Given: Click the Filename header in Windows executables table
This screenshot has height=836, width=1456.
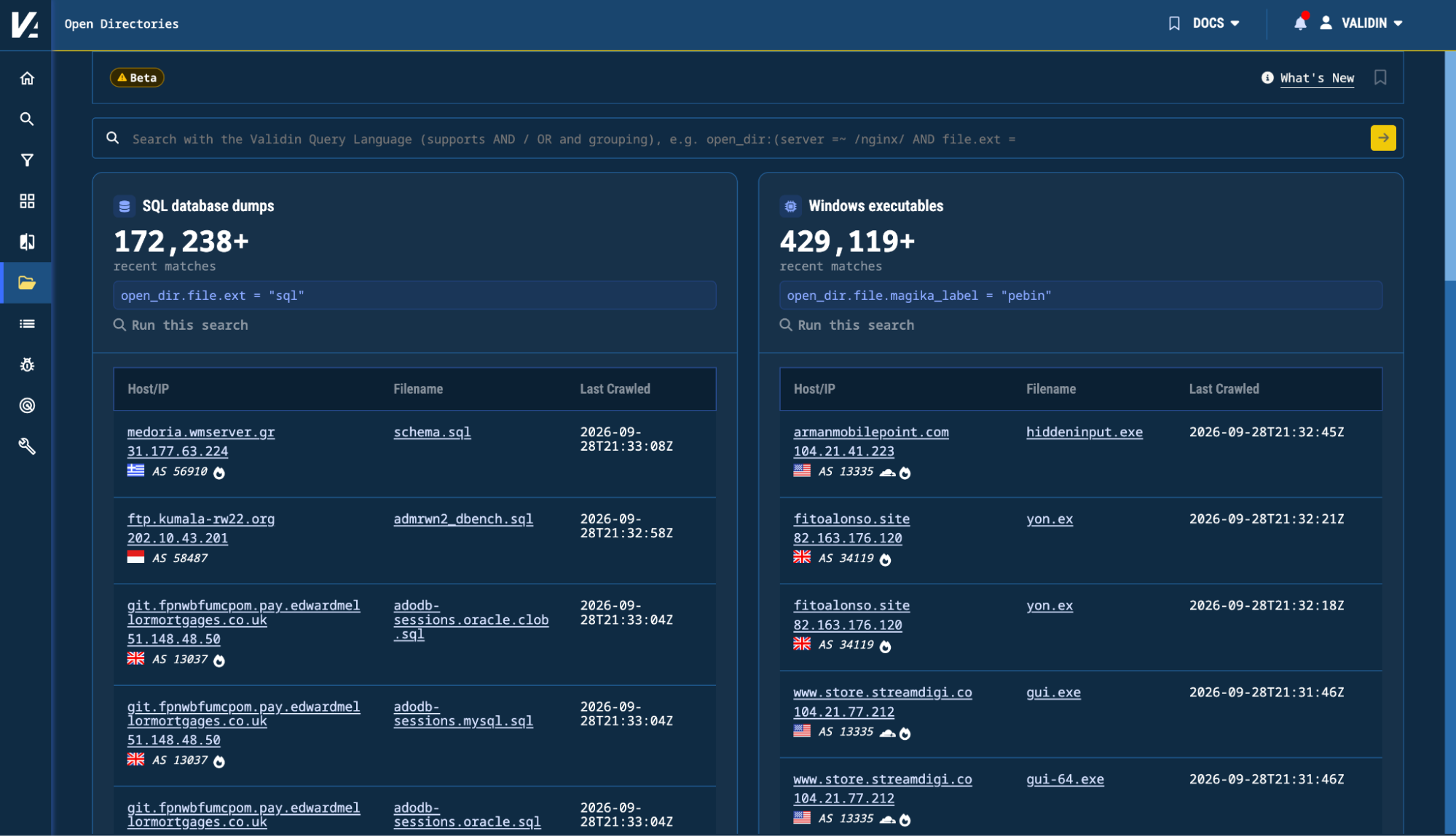Looking at the screenshot, I should click(x=1051, y=389).
